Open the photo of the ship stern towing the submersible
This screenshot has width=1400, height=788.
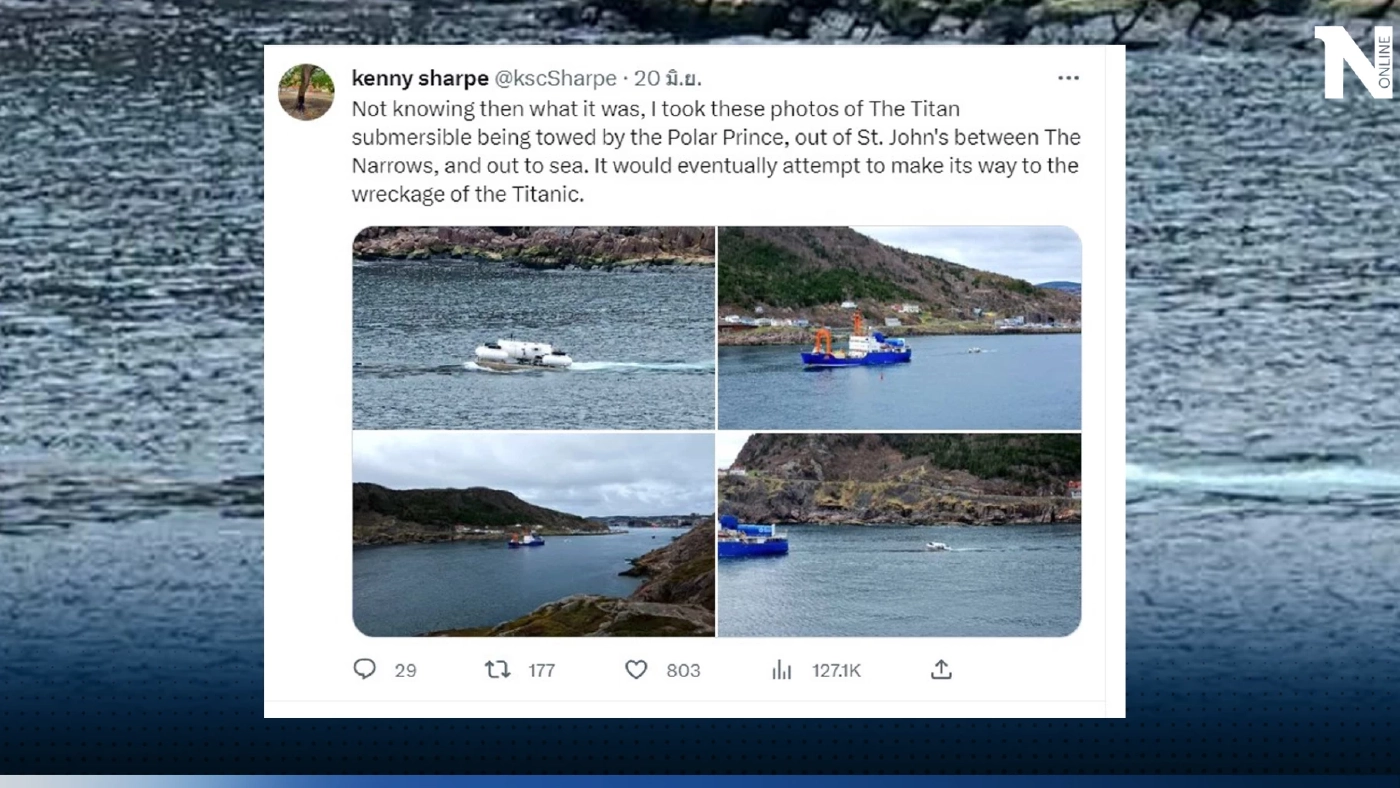tap(900, 534)
